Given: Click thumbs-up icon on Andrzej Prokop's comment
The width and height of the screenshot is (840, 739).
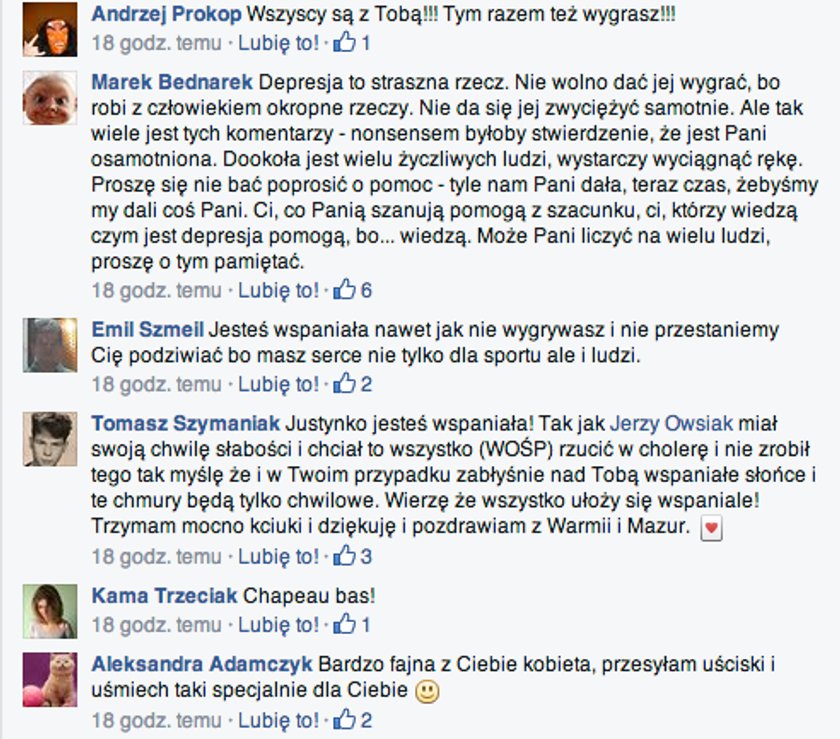Looking at the screenshot, I should click(x=344, y=41).
